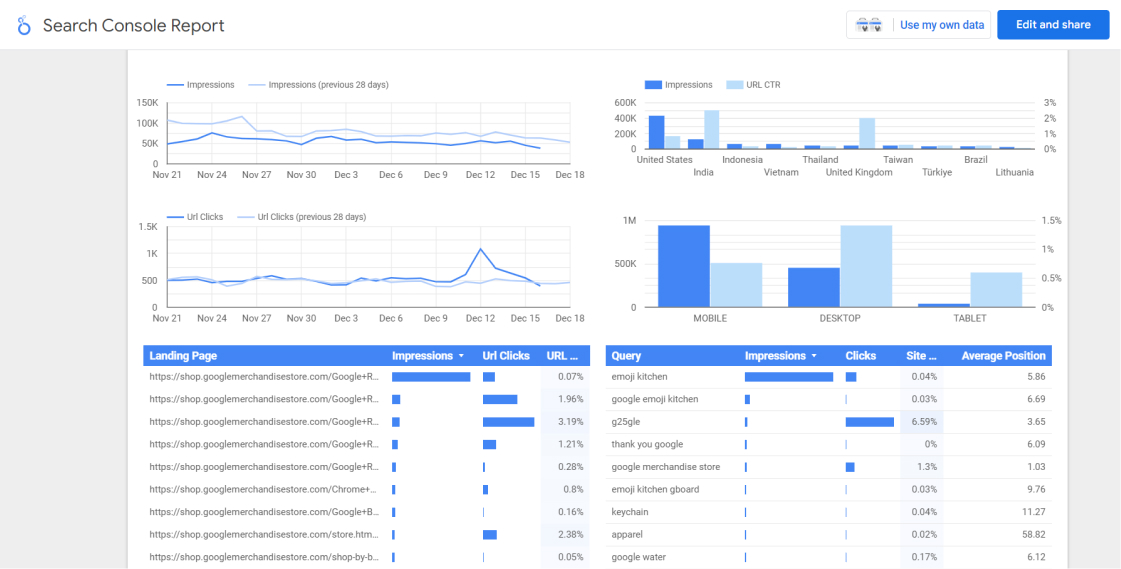Toggle the Impressions (previous 28 days) legend
Image resolution: width=1121 pixels, height=569 pixels.
319,84
